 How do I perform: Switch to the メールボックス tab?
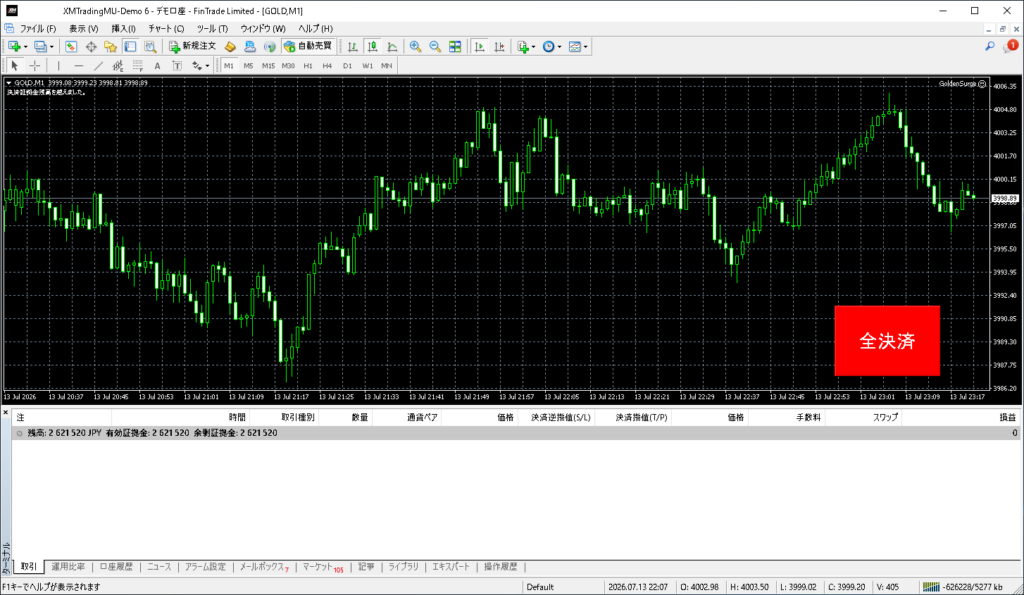click(263, 566)
